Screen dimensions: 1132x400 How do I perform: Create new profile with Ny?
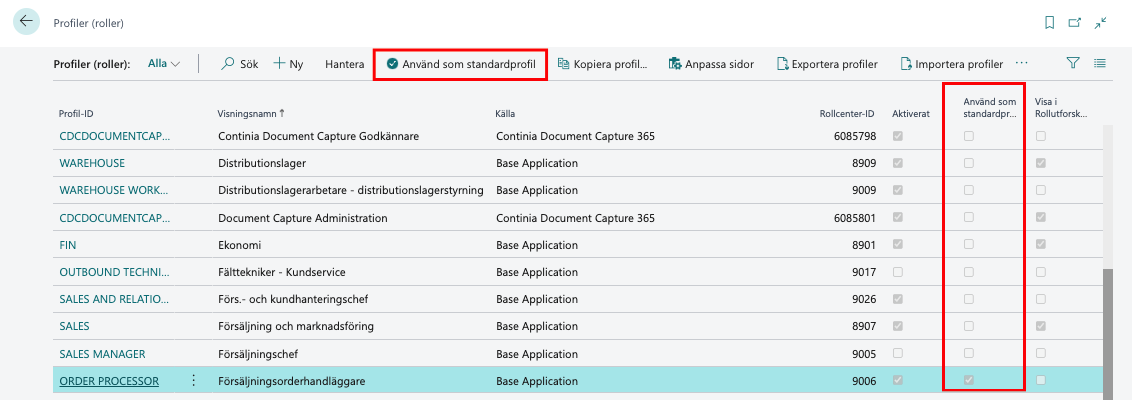pyautogui.click(x=288, y=64)
